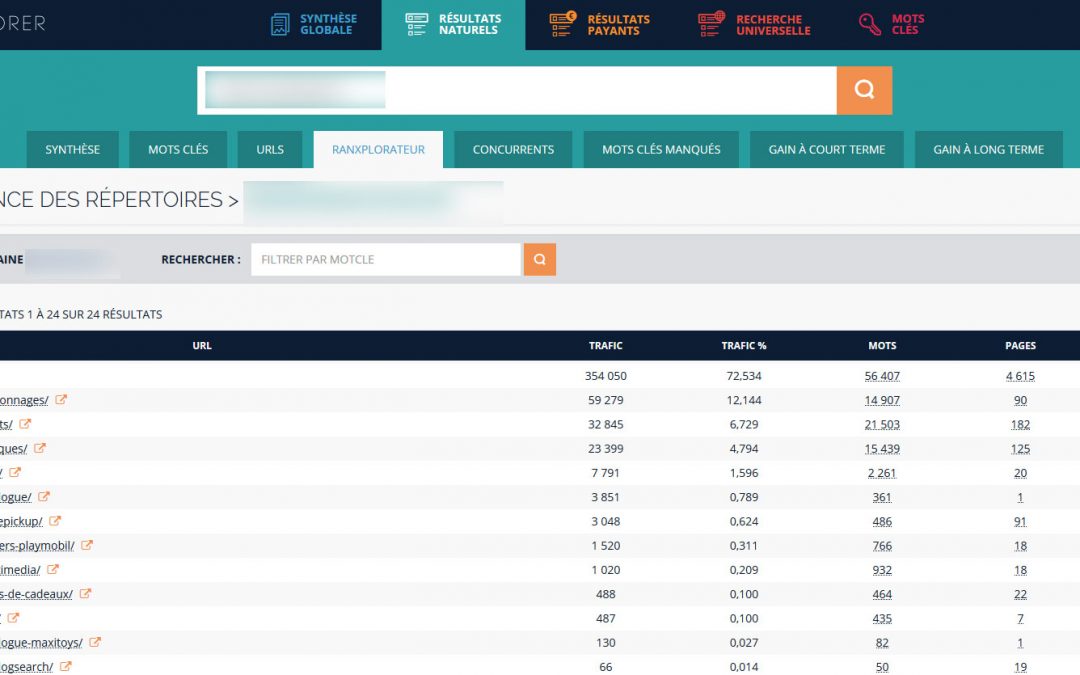Go to the Concurrents tab

[x=513, y=149]
